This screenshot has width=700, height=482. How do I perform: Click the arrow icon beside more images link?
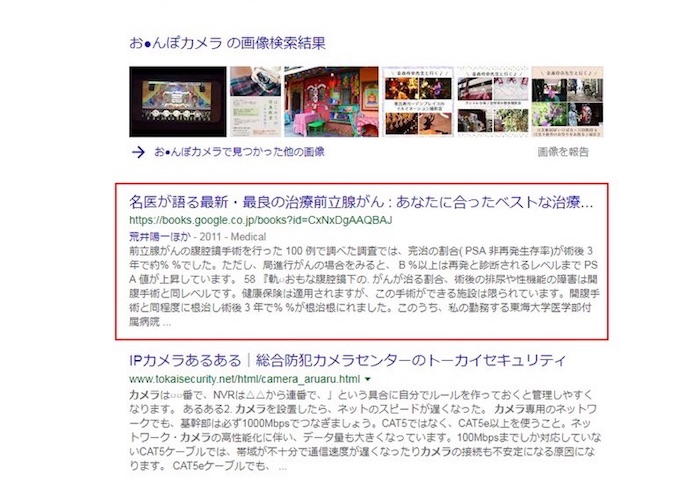pos(138,152)
